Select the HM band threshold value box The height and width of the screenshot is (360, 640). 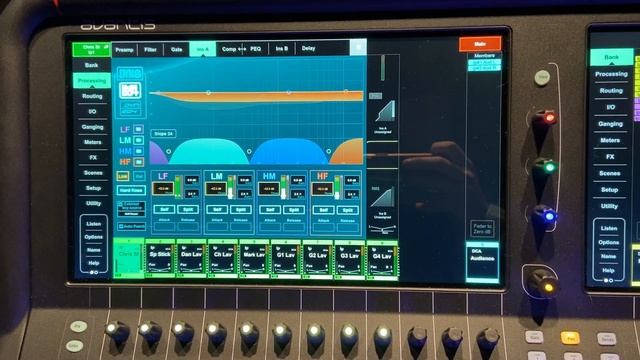269,189
